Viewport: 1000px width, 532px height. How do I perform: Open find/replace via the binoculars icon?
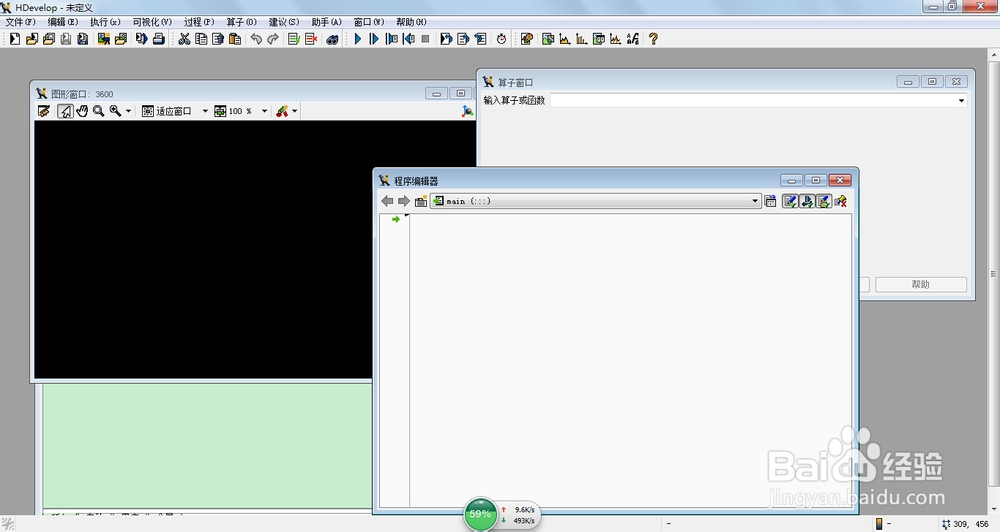tap(332, 39)
